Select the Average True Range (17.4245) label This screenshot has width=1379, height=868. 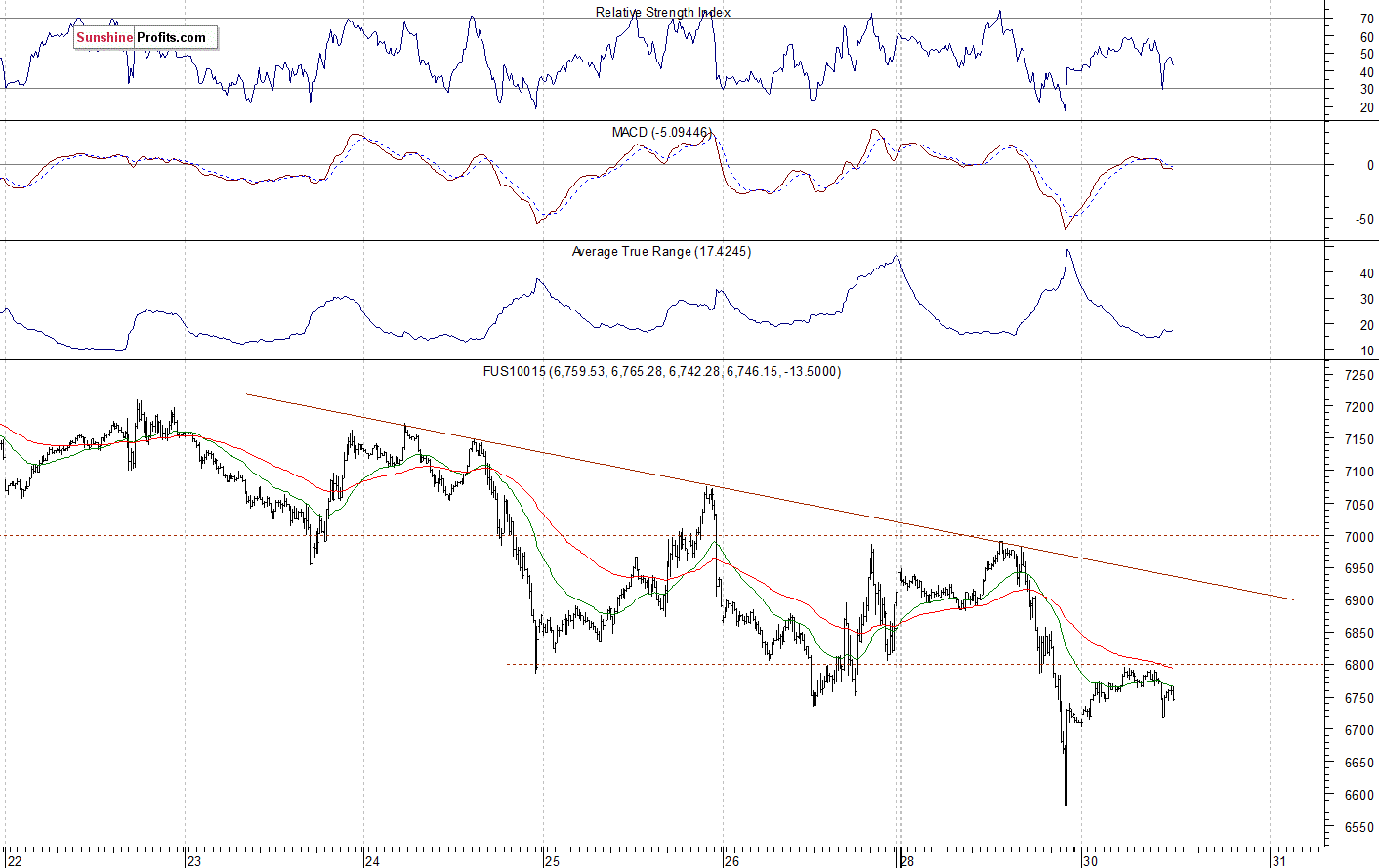(x=661, y=251)
